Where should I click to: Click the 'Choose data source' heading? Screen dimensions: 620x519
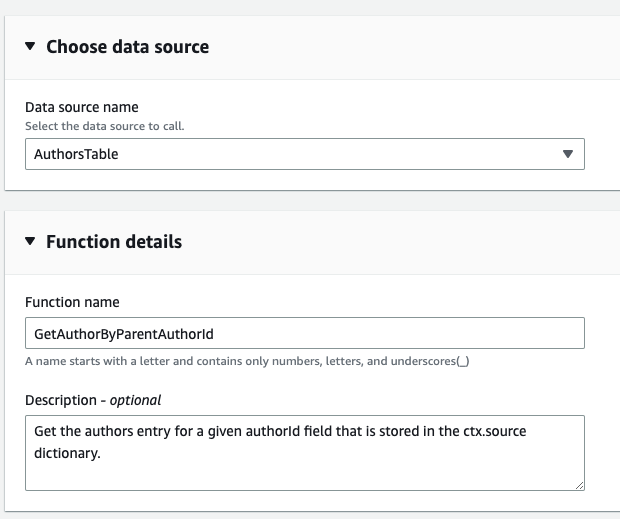[127, 47]
